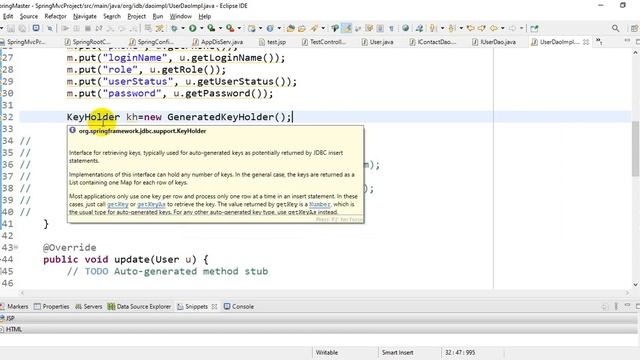Open the Markers view tab
This screenshot has height=360, width=640.
[14, 306]
